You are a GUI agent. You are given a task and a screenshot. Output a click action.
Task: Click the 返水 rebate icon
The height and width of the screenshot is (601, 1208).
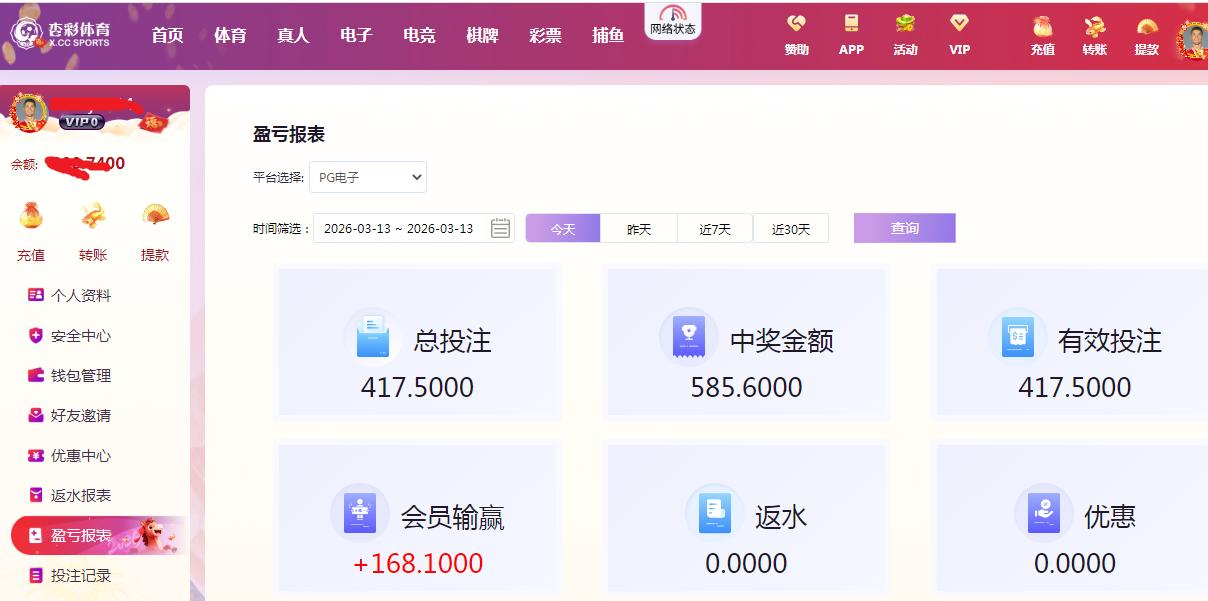click(x=714, y=513)
